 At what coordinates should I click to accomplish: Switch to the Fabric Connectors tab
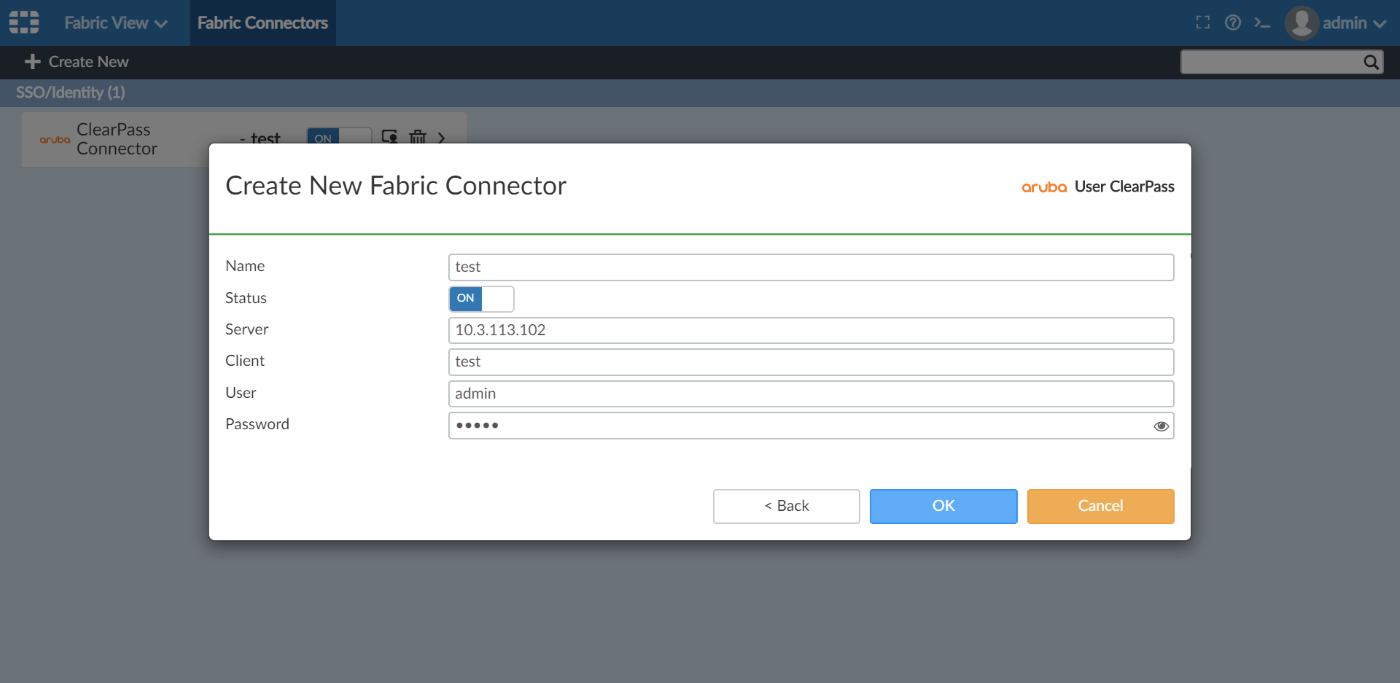(x=262, y=22)
